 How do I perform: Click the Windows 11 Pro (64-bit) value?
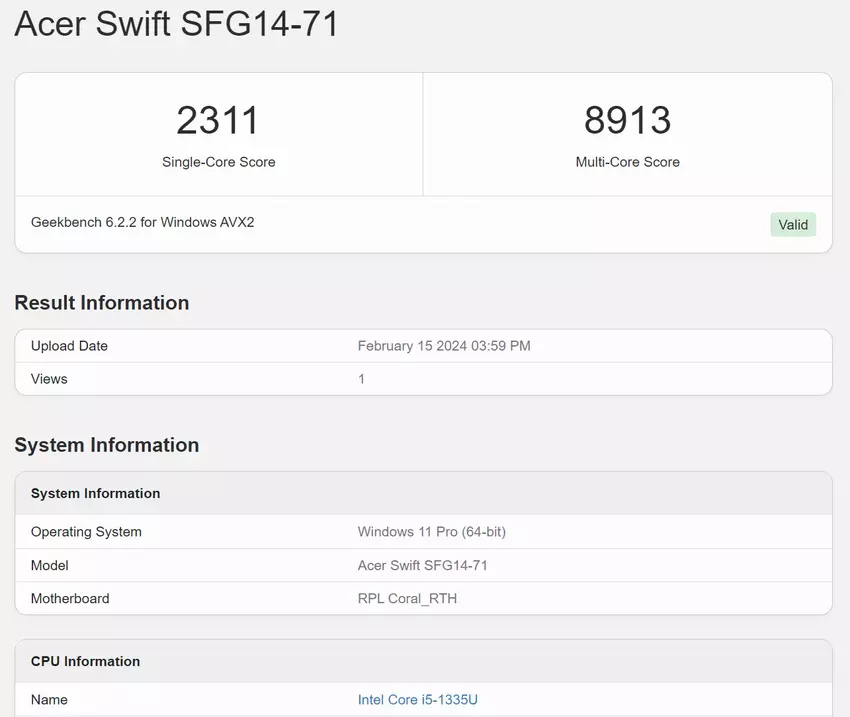pyautogui.click(x=431, y=532)
